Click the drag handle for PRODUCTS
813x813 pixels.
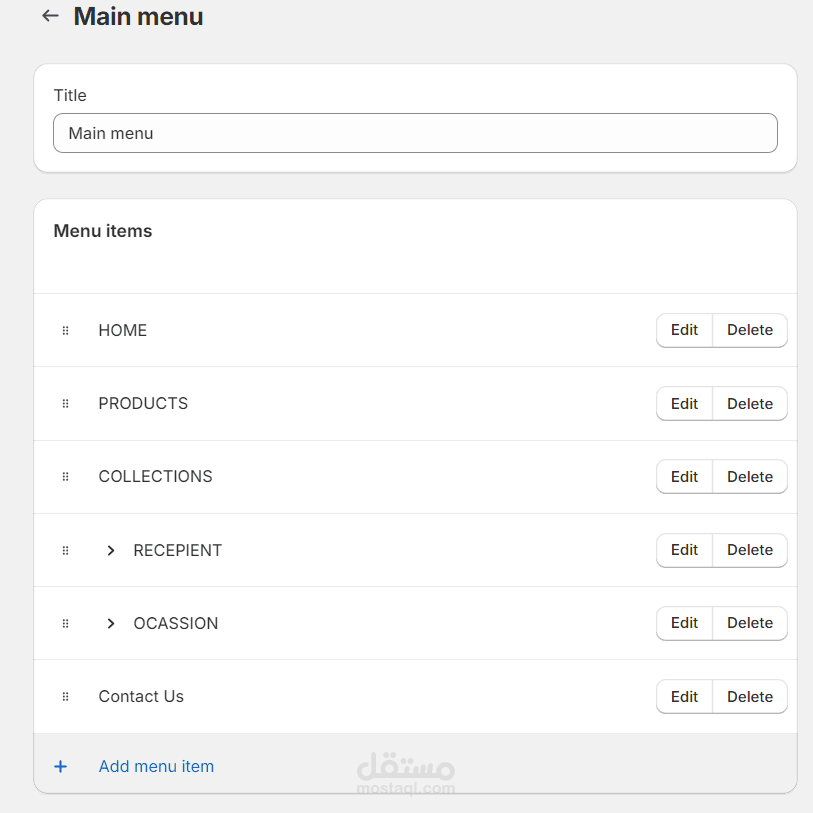(x=66, y=404)
